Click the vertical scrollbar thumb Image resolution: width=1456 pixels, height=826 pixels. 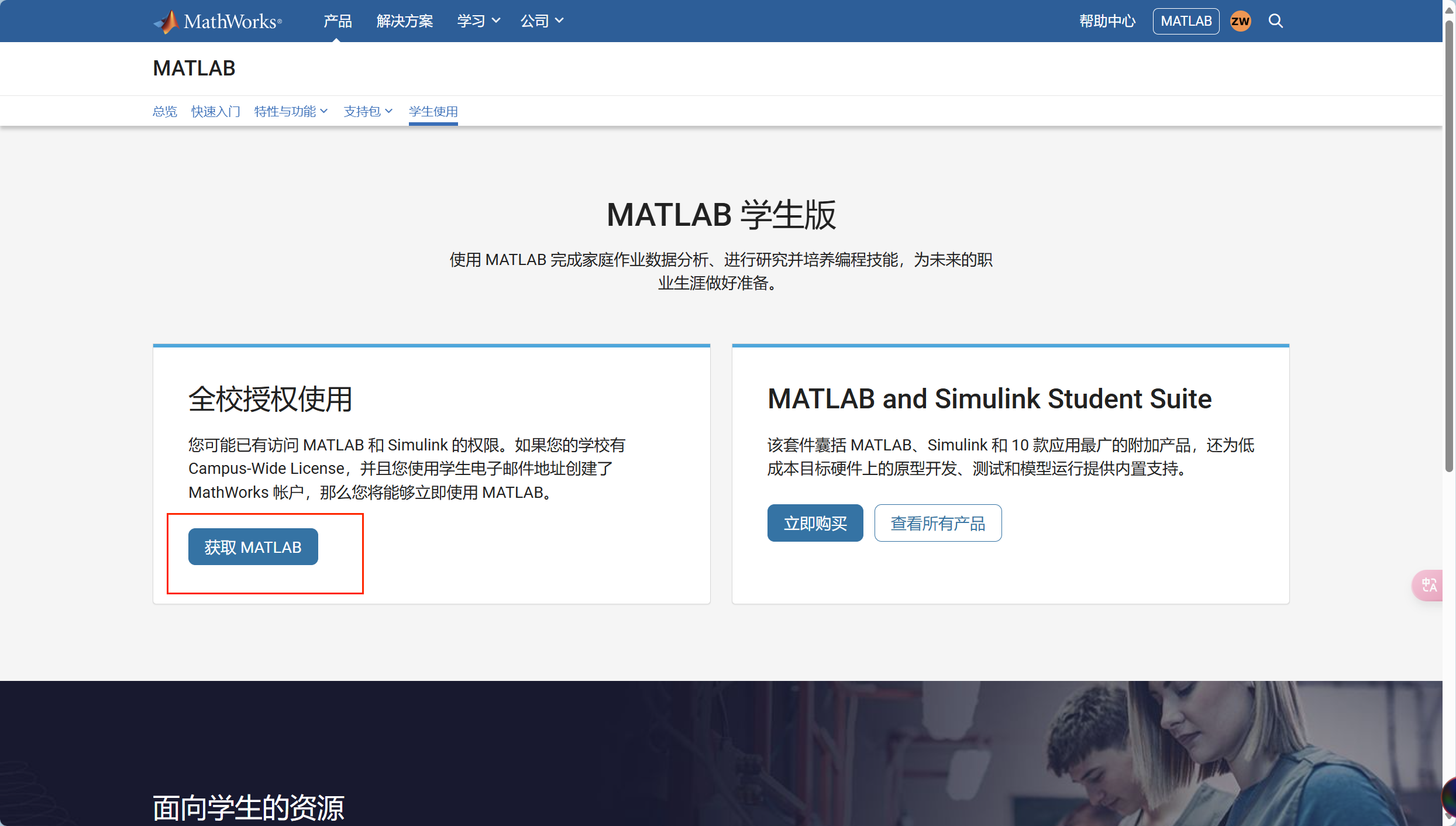point(1449,246)
